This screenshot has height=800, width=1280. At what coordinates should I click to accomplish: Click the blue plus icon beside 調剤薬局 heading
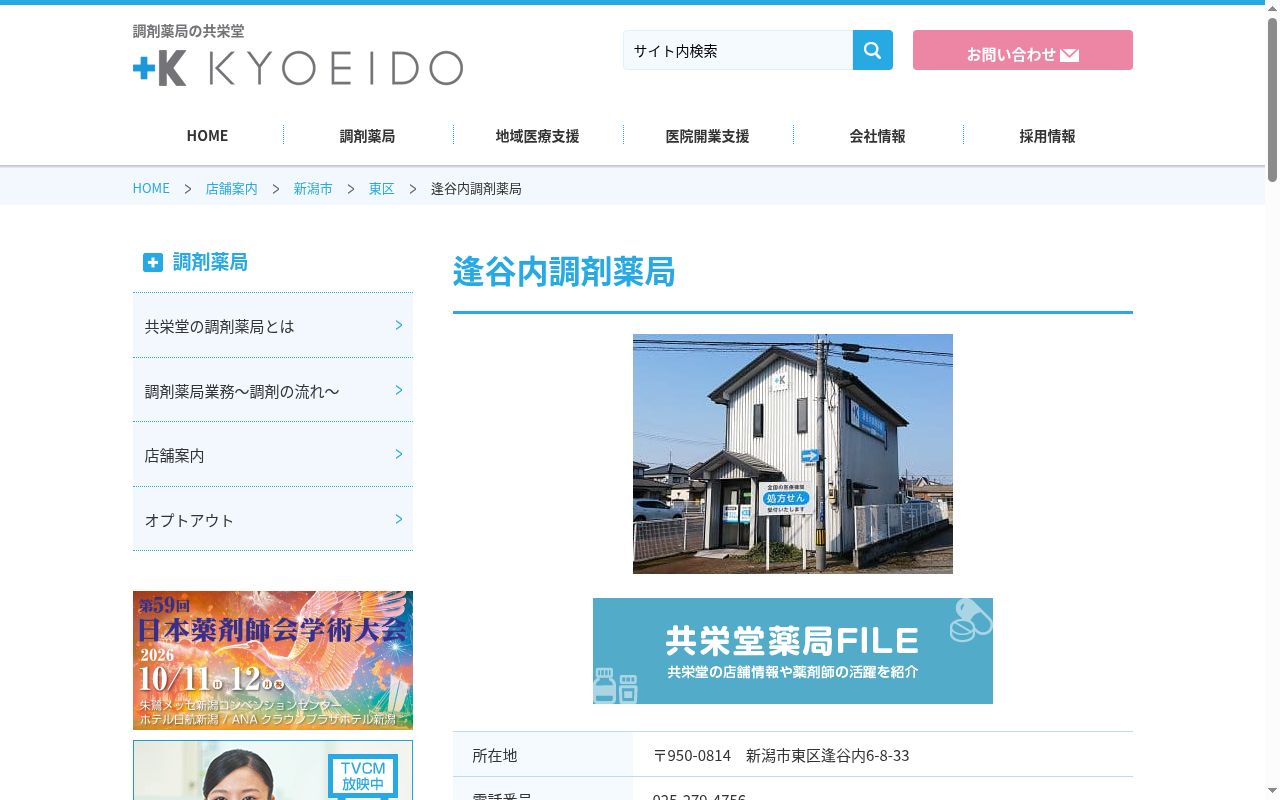point(152,262)
